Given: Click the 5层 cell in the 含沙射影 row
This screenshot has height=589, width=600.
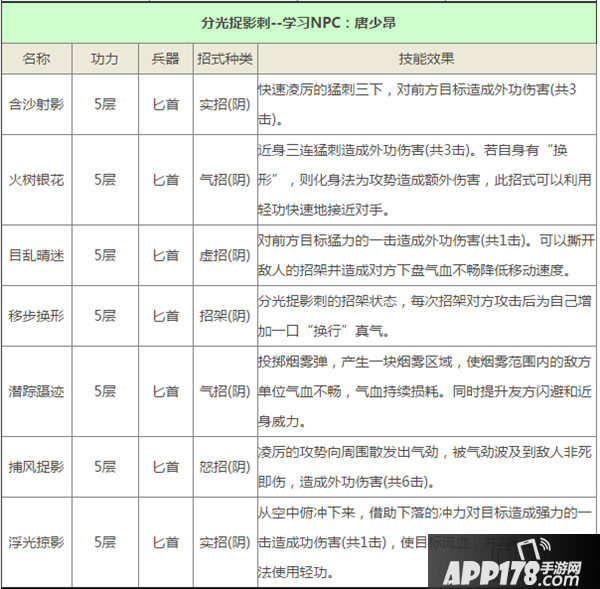Looking at the screenshot, I should tap(104, 103).
